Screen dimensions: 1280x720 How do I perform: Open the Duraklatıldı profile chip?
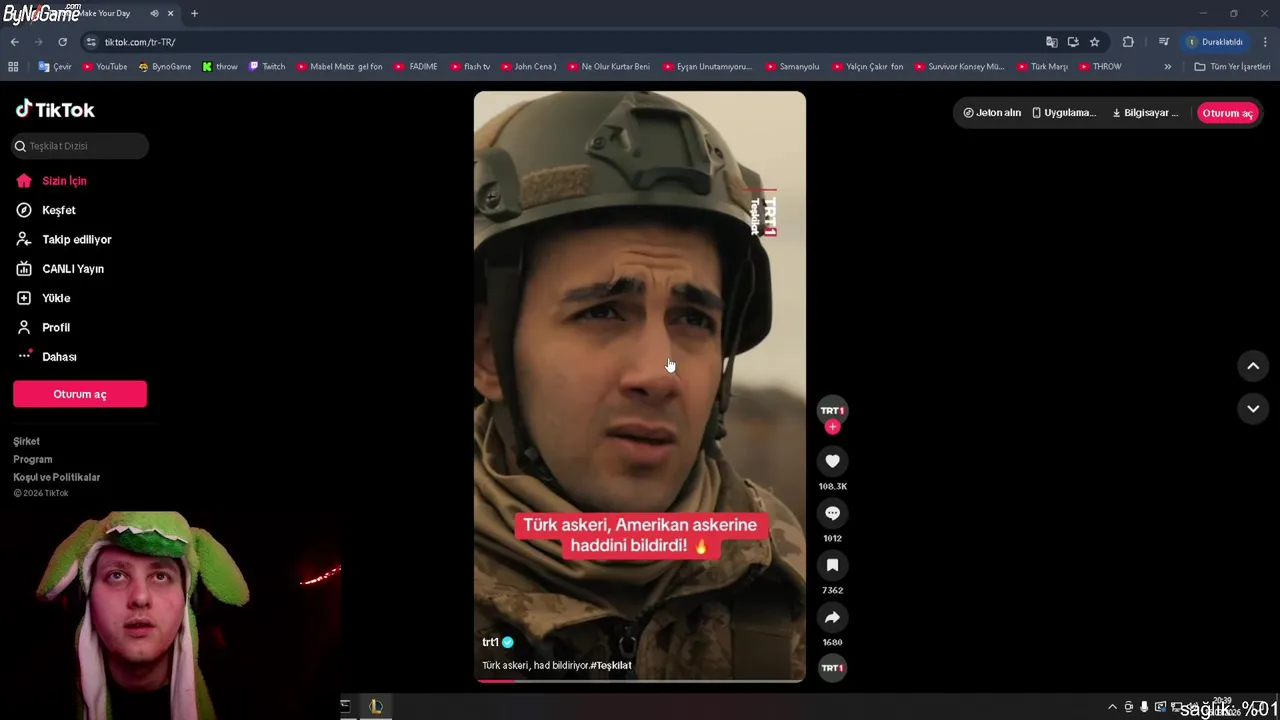click(x=1215, y=42)
